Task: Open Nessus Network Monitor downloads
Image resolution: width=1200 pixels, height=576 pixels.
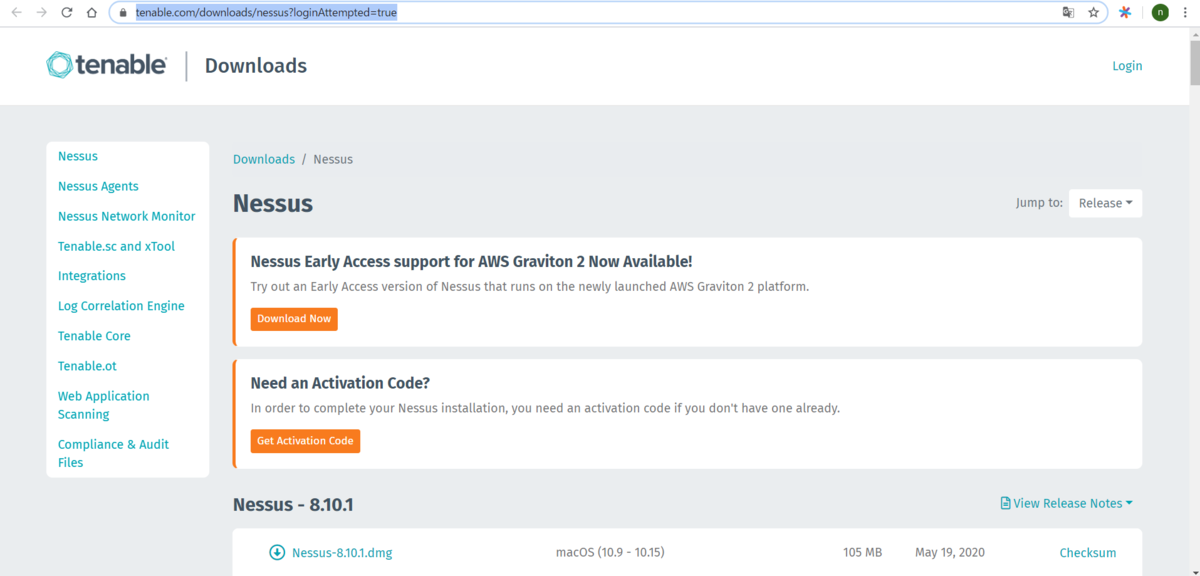Action: [x=127, y=216]
